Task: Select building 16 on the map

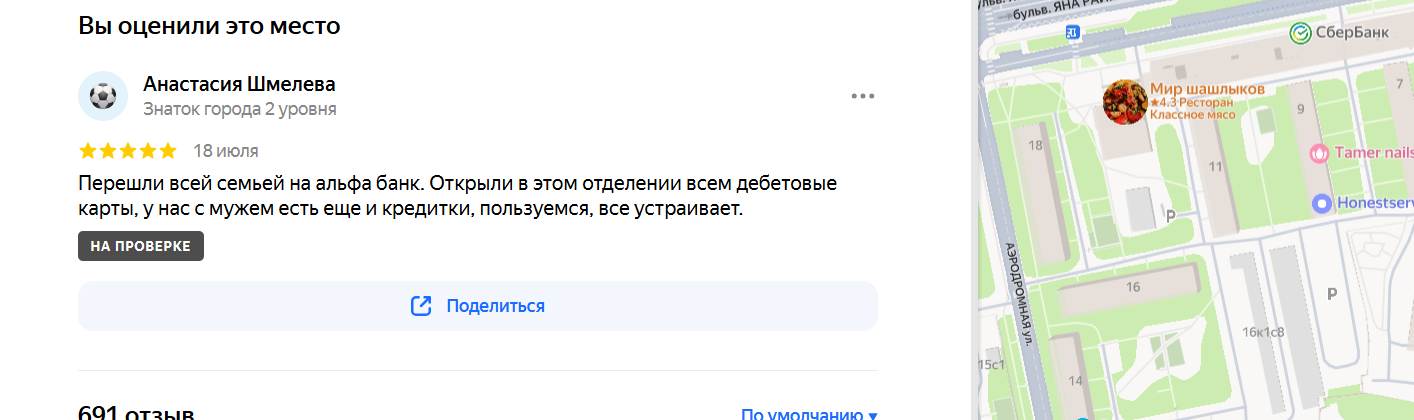Action: (1133, 288)
